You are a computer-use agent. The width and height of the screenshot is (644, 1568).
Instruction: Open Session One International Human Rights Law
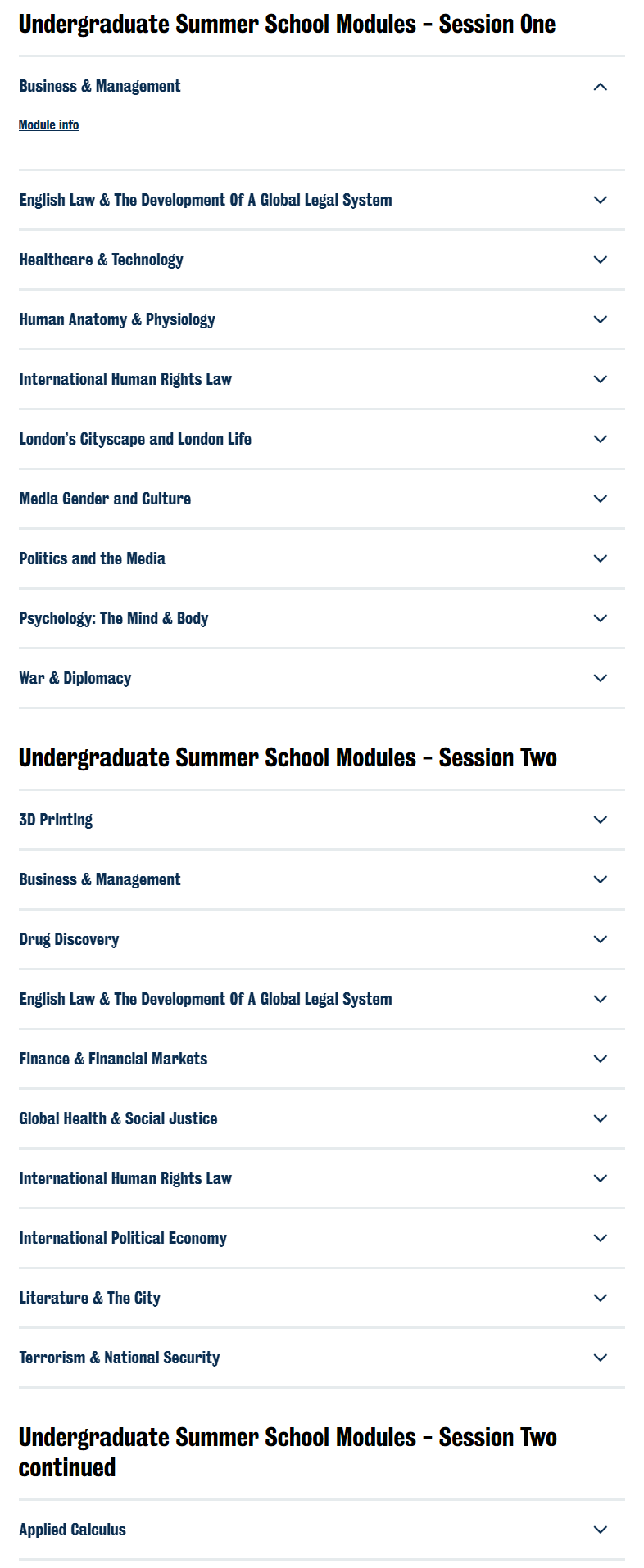point(125,379)
